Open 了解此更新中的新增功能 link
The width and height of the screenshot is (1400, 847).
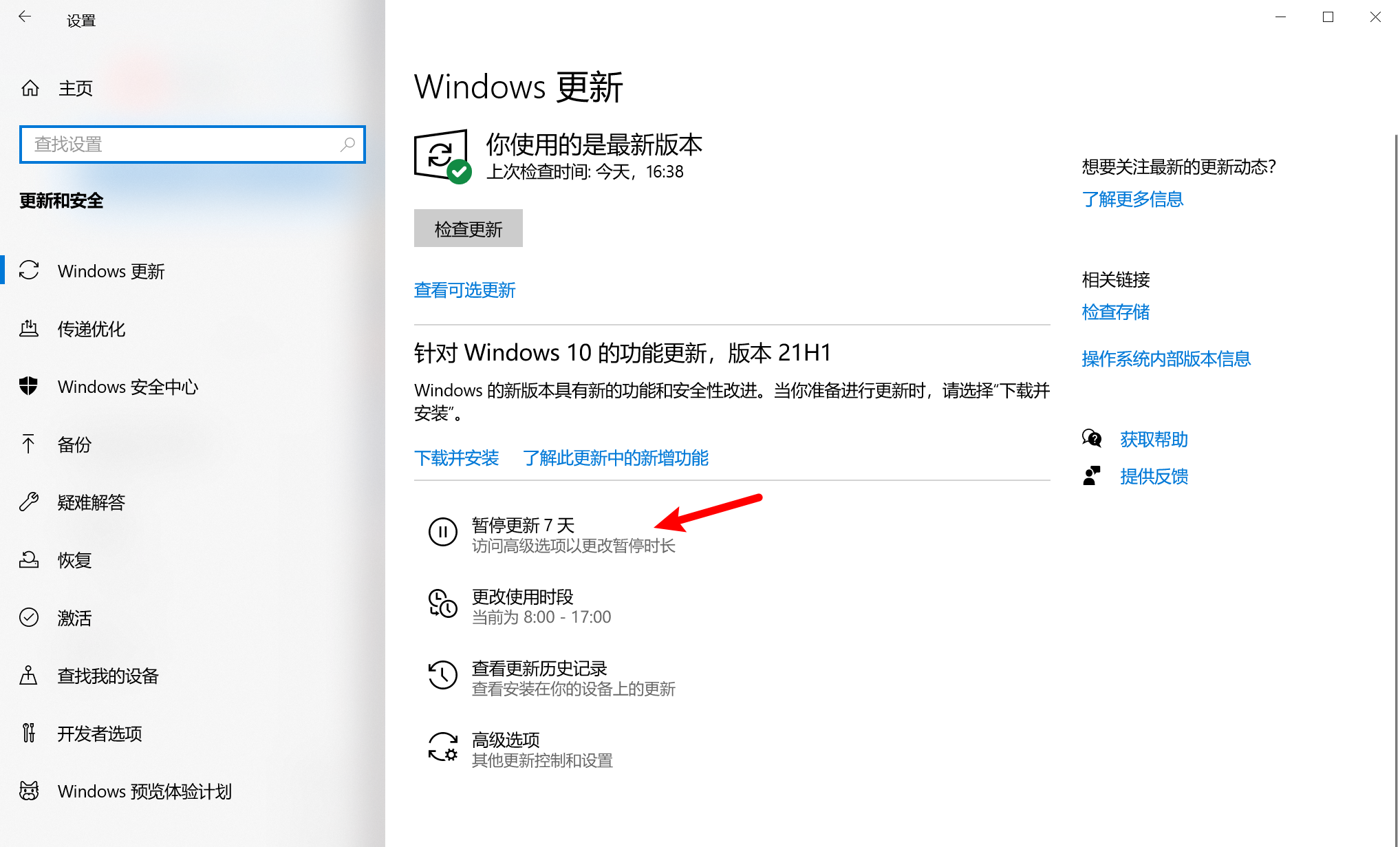[x=616, y=458]
